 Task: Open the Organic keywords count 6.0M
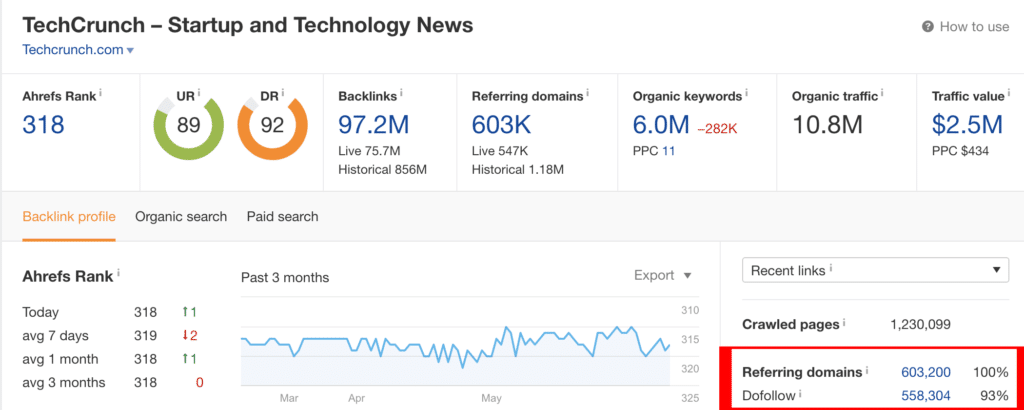coord(661,124)
